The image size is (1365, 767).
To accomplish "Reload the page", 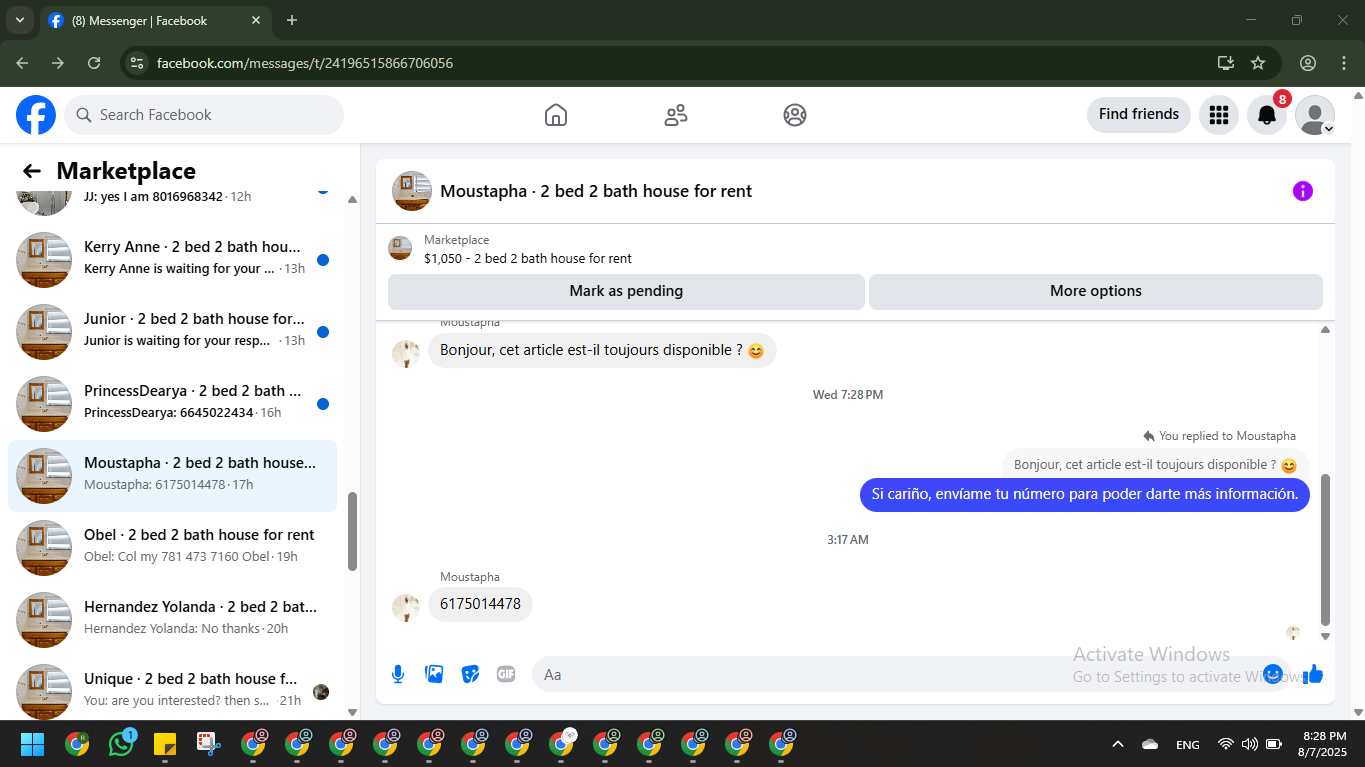I will (x=94, y=63).
